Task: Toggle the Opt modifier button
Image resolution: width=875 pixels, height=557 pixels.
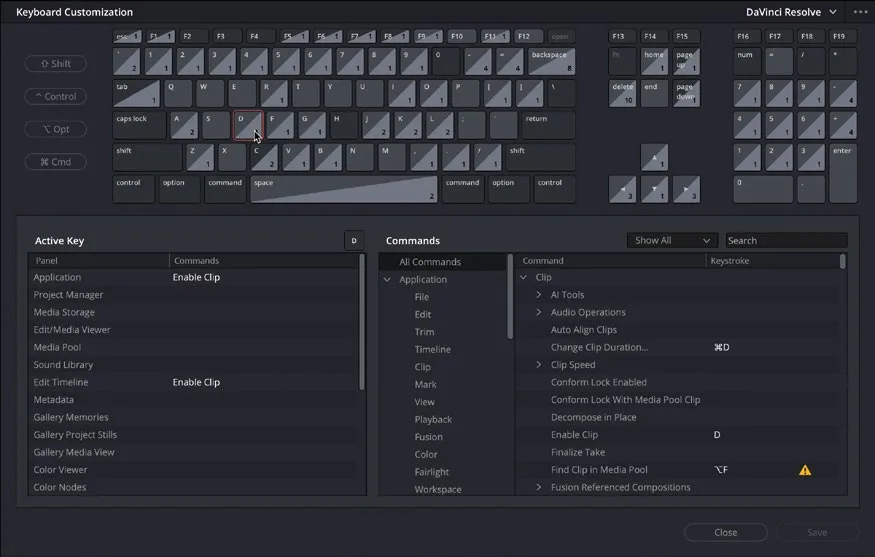Action: click(x=56, y=129)
